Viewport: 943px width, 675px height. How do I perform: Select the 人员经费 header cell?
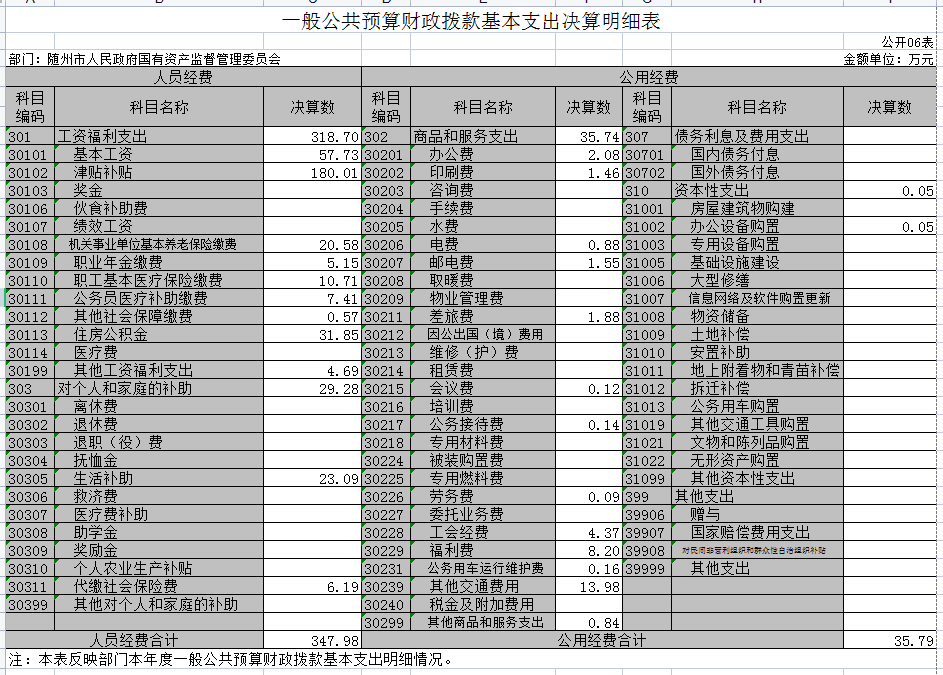(183, 77)
